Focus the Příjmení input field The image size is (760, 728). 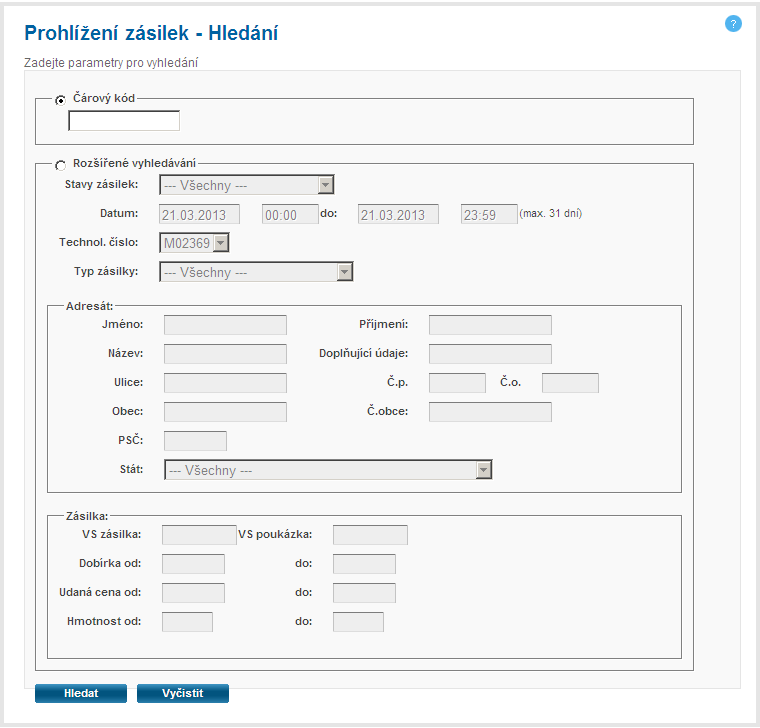tap(490, 325)
